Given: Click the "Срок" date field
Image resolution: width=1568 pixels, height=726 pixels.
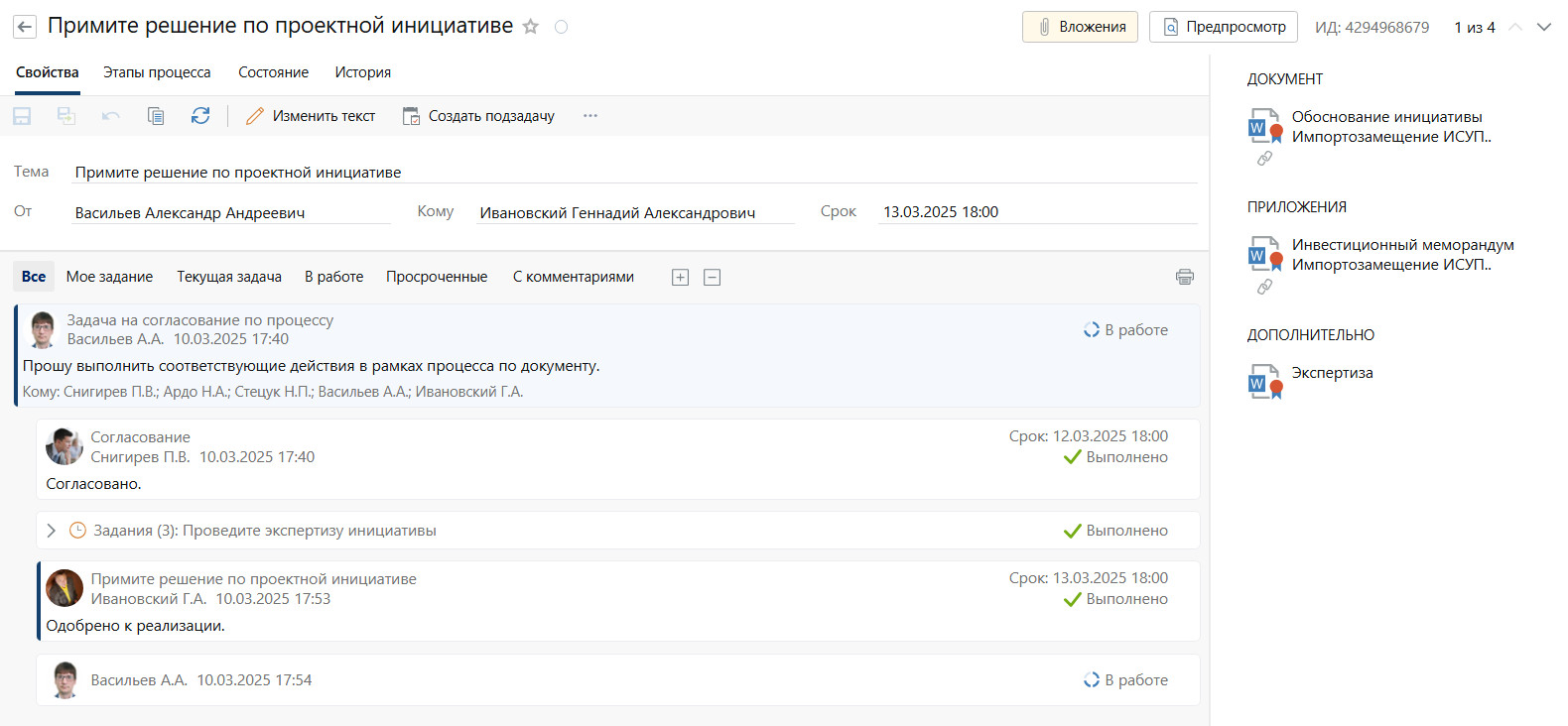Looking at the screenshot, I should click(1037, 212).
